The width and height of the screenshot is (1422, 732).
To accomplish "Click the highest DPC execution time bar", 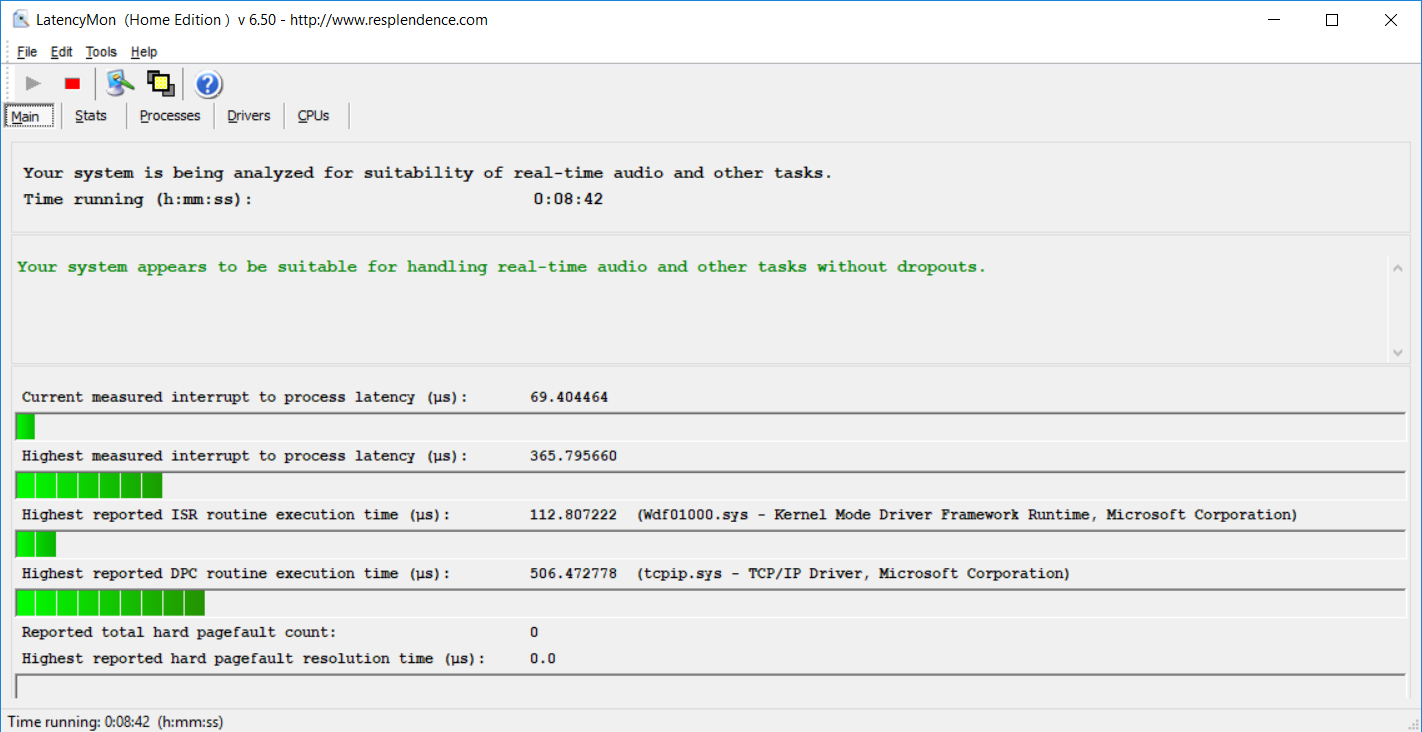I will coord(710,603).
